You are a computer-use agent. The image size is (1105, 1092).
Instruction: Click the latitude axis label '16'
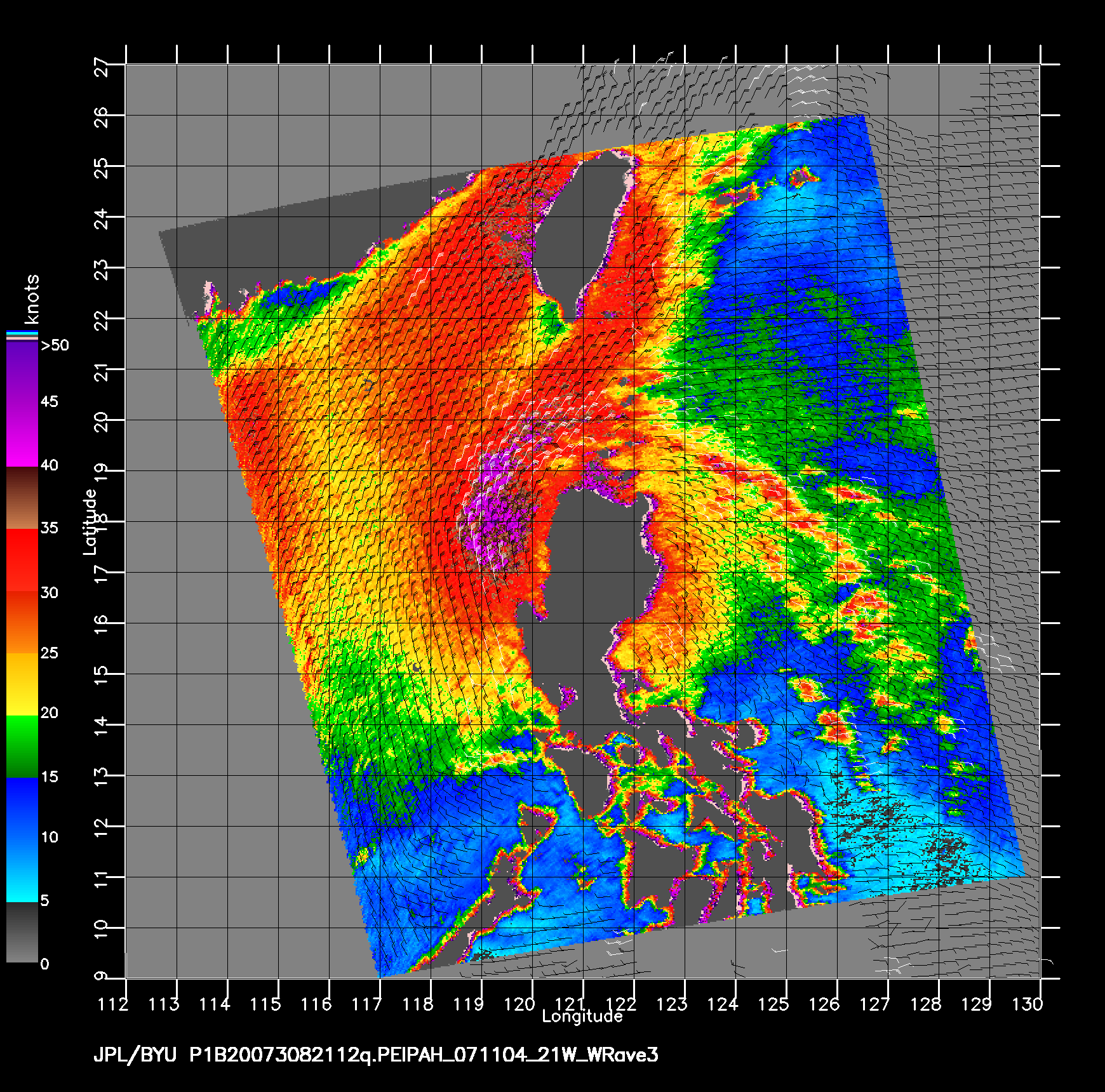pyautogui.click(x=102, y=625)
